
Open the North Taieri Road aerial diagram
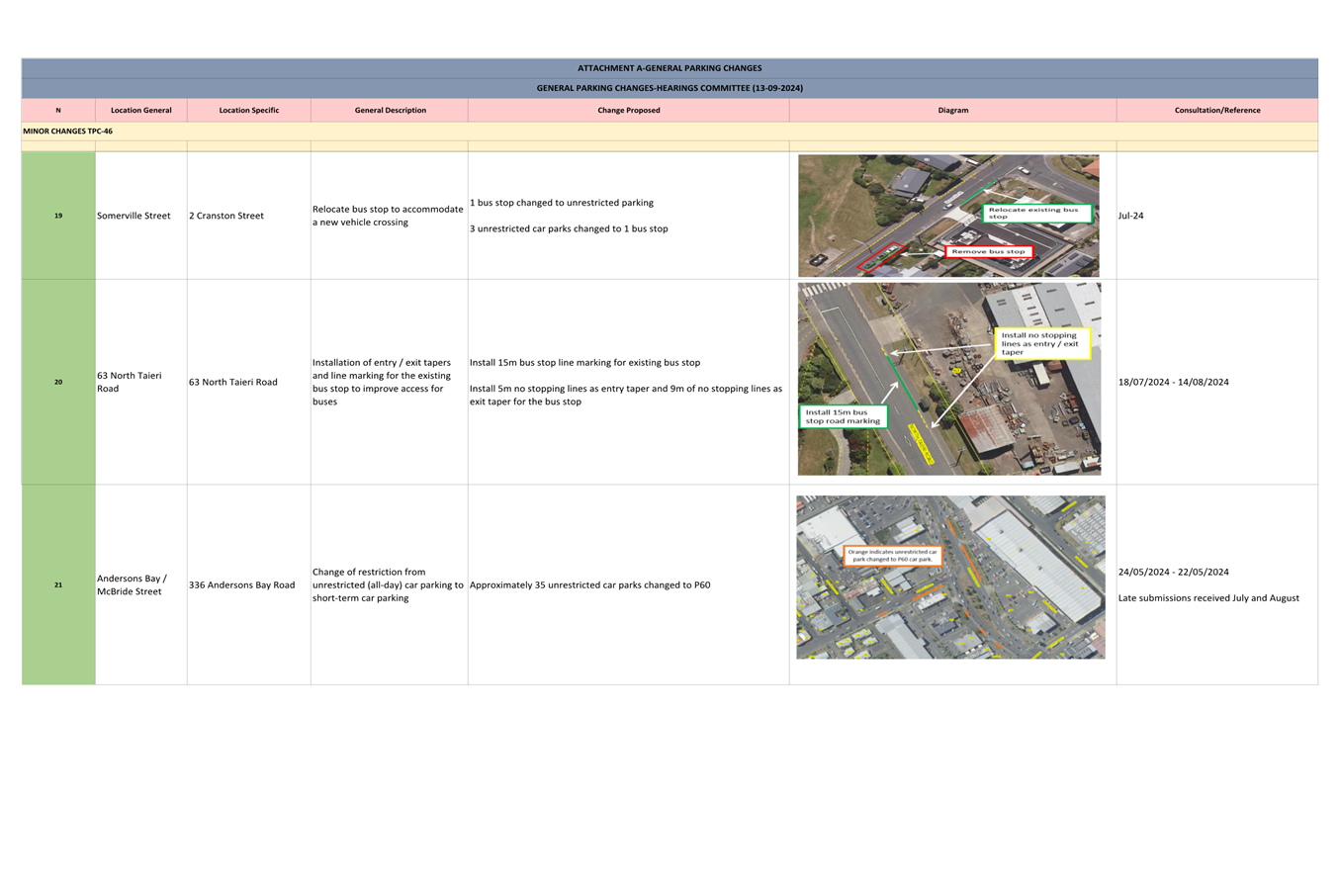pos(949,379)
